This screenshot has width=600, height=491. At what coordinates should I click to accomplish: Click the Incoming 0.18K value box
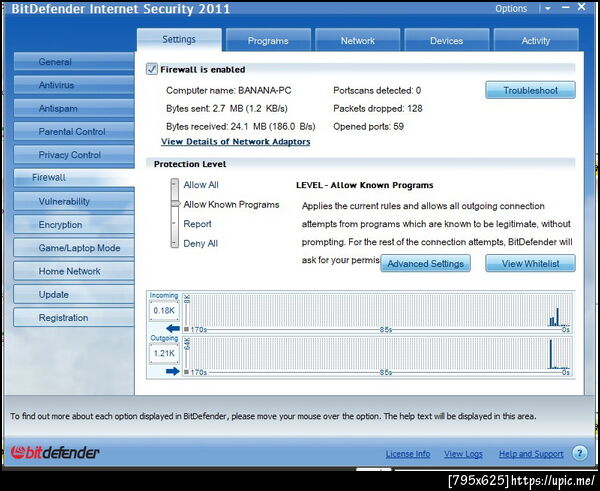coord(164,310)
